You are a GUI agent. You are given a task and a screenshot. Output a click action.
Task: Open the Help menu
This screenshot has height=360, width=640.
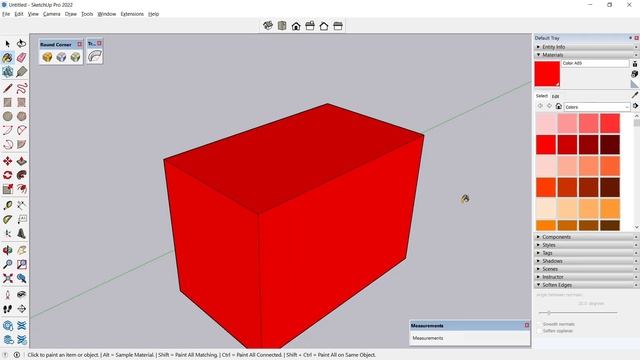click(153, 14)
